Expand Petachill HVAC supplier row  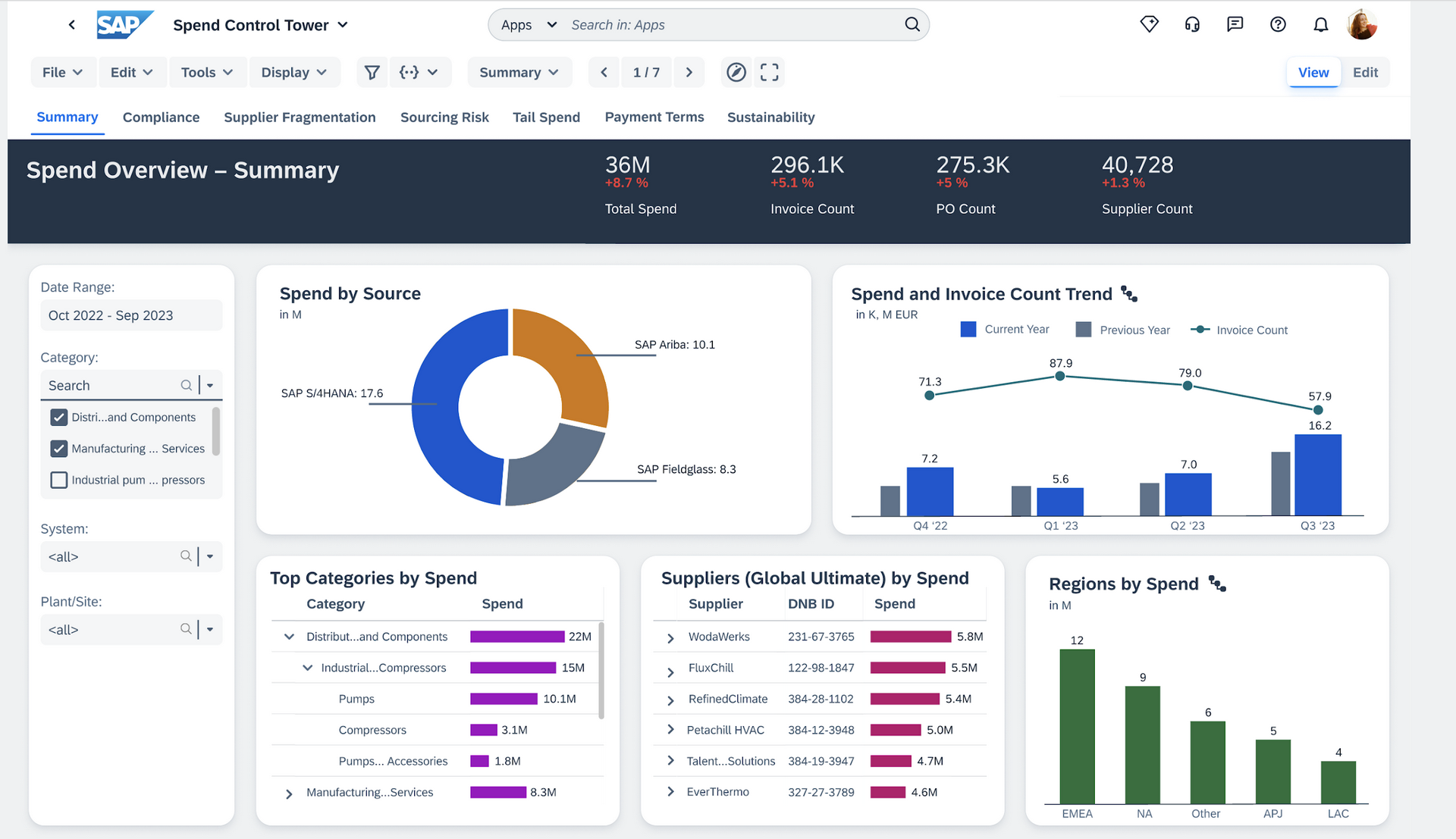[x=670, y=729]
